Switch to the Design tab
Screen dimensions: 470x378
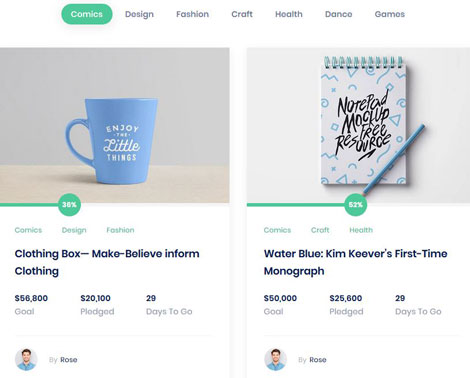139,14
